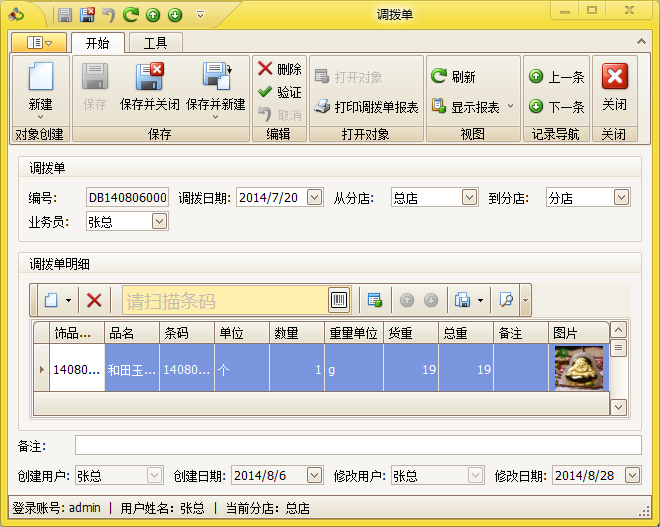Click the red 关闭 close button in ribbon
Image resolution: width=660 pixels, height=527 pixels.
(615, 87)
